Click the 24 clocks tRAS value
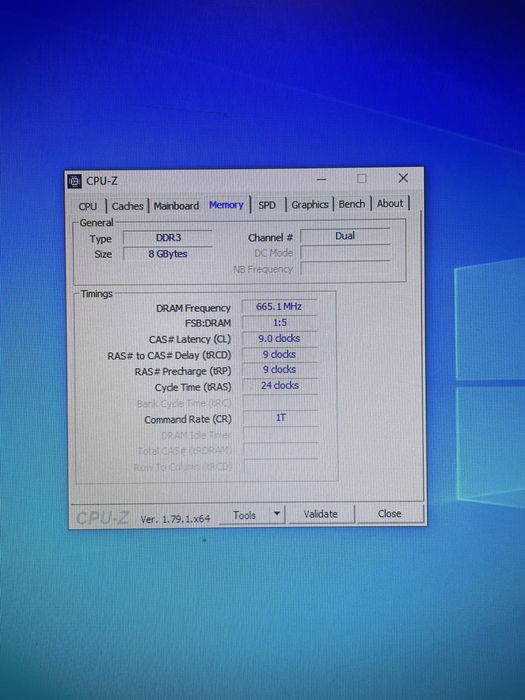The height and width of the screenshot is (700, 525). pyautogui.click(x=280, y=385)
